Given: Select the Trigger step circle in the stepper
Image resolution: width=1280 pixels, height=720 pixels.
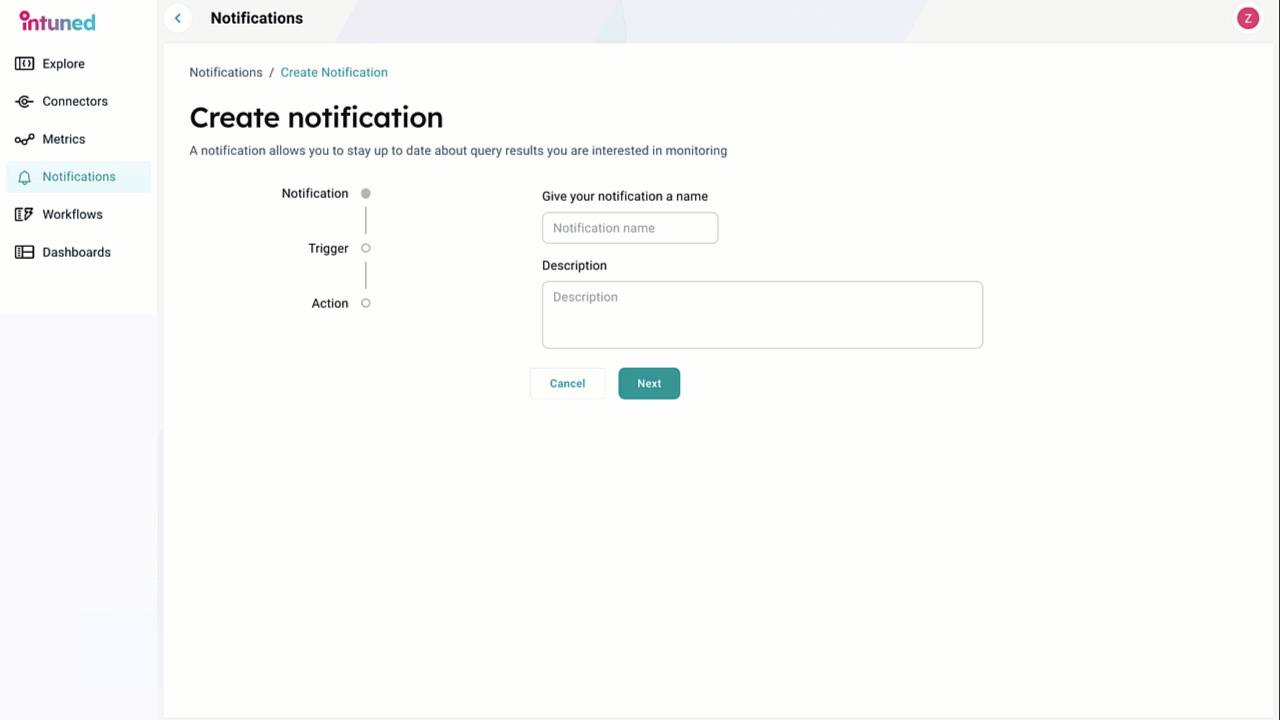Looking at the screenshot, I should coord(366,248).
